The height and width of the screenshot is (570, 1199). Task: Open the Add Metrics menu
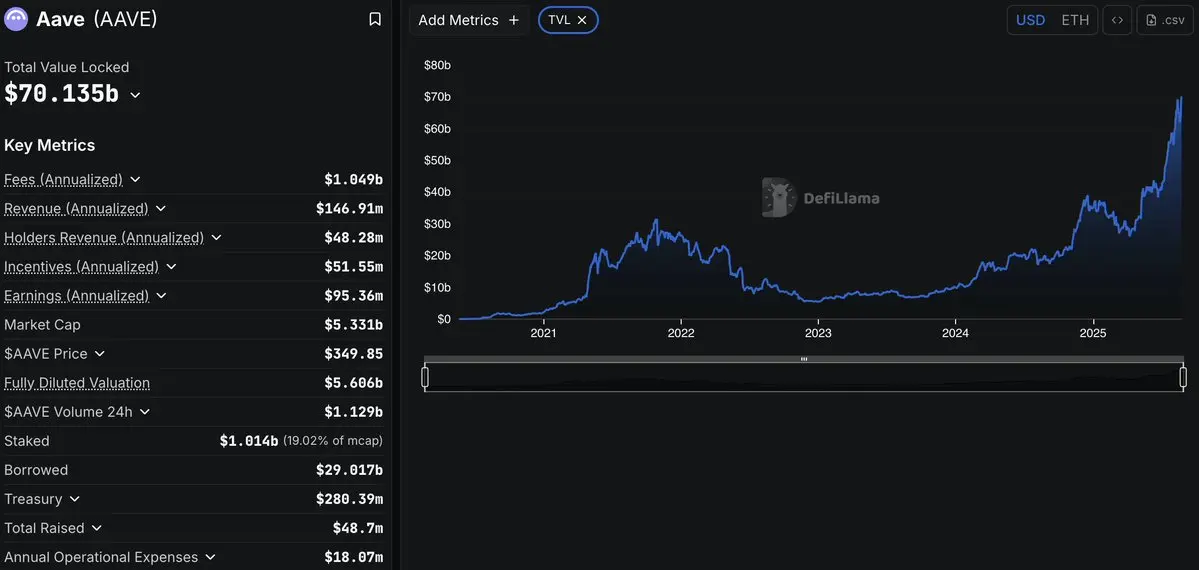point(469,21)
